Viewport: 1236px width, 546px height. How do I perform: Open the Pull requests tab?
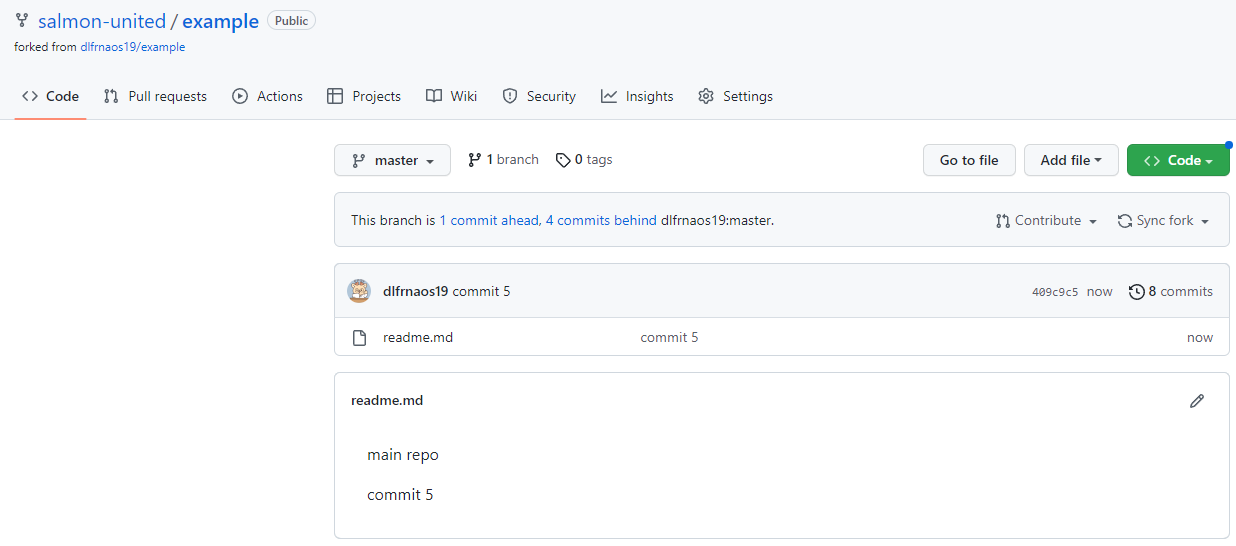(x=155, y=96)
